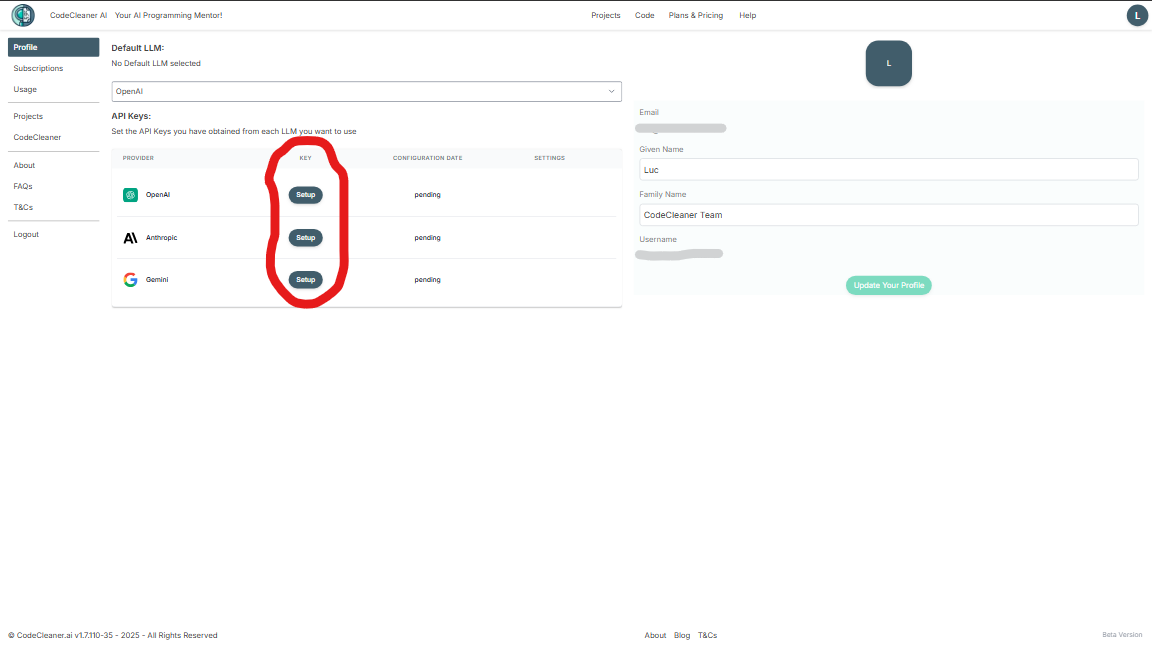Open Subscriptions in the sidebar
The height and width of the screenshot is (649, 1152).
pyautogui.click(x=38, y=68)
